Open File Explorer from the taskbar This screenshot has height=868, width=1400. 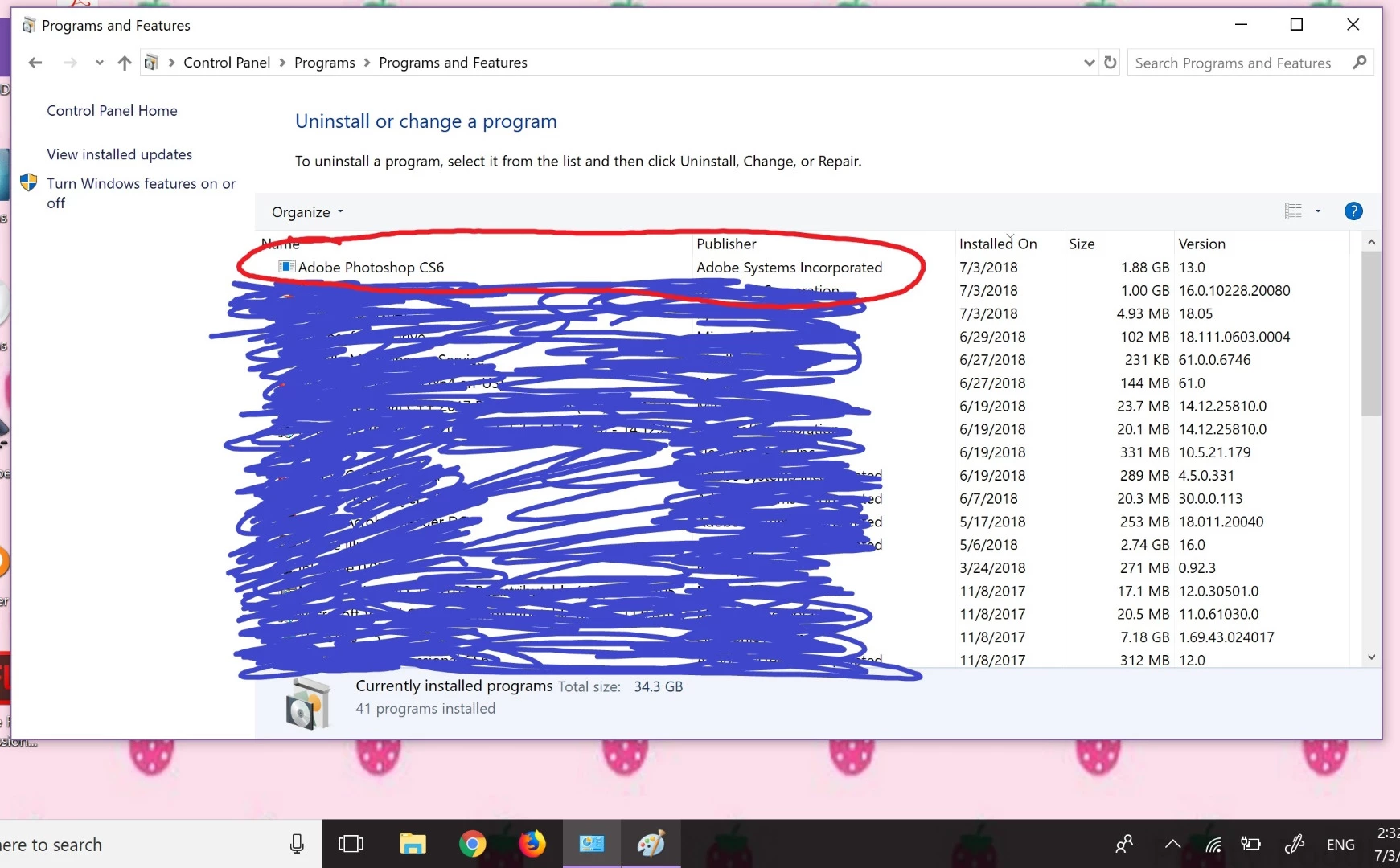[413, 844]
